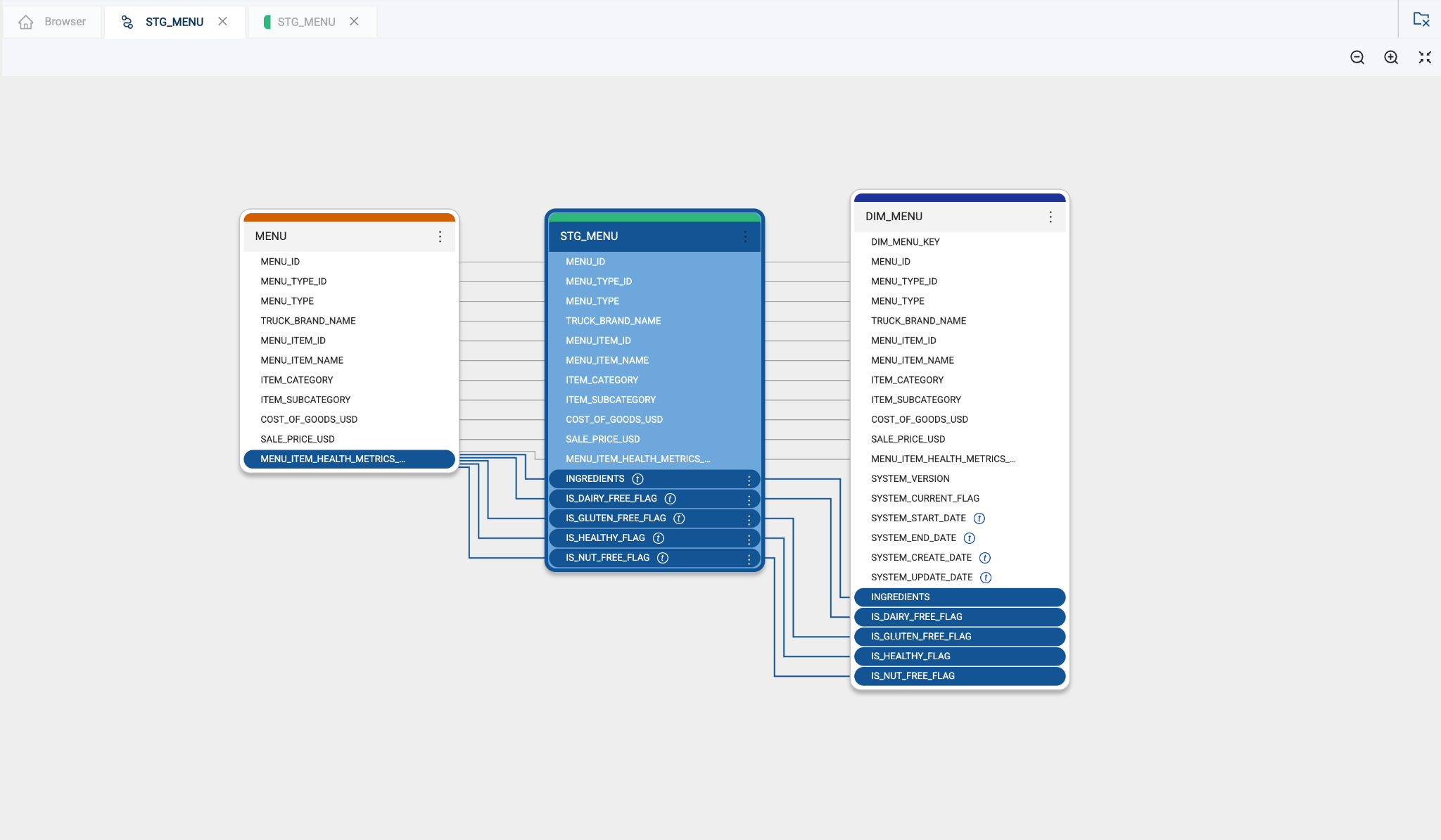
Task: Select DIM_MENU_KEY column in DIM_MENU
Action: pos(960,242)
